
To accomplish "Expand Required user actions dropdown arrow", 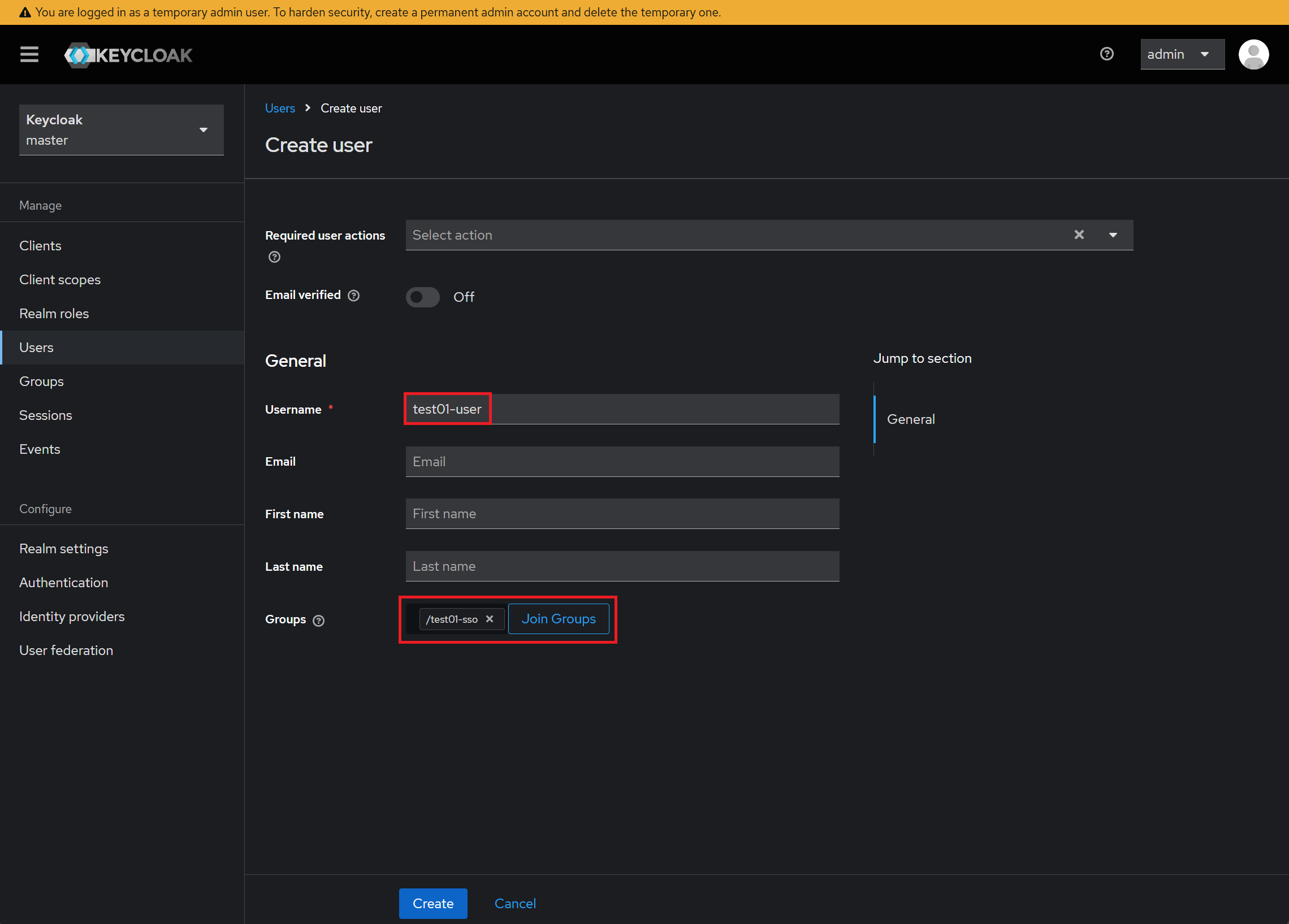I will tap(1113, 235).
